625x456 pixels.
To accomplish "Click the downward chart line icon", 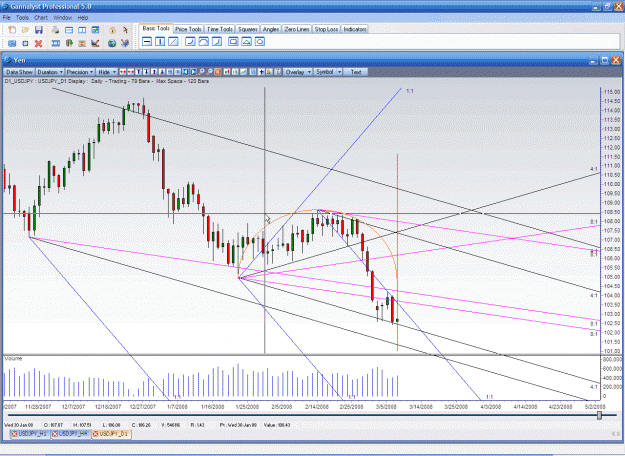I will pos(95,43).
